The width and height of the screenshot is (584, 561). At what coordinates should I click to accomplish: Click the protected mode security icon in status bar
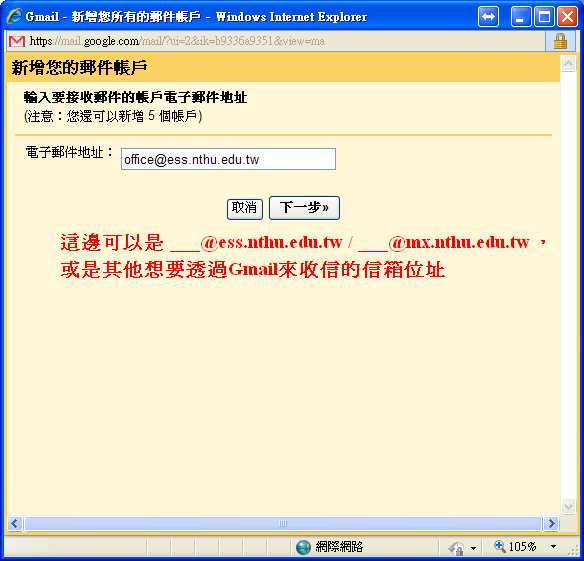coord(456,548)
